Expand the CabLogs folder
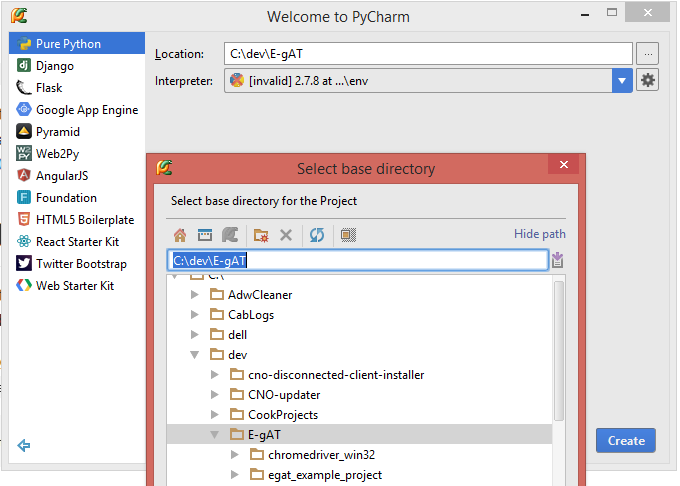This screenshot has width=680, height=486. [x=195, y=315]
